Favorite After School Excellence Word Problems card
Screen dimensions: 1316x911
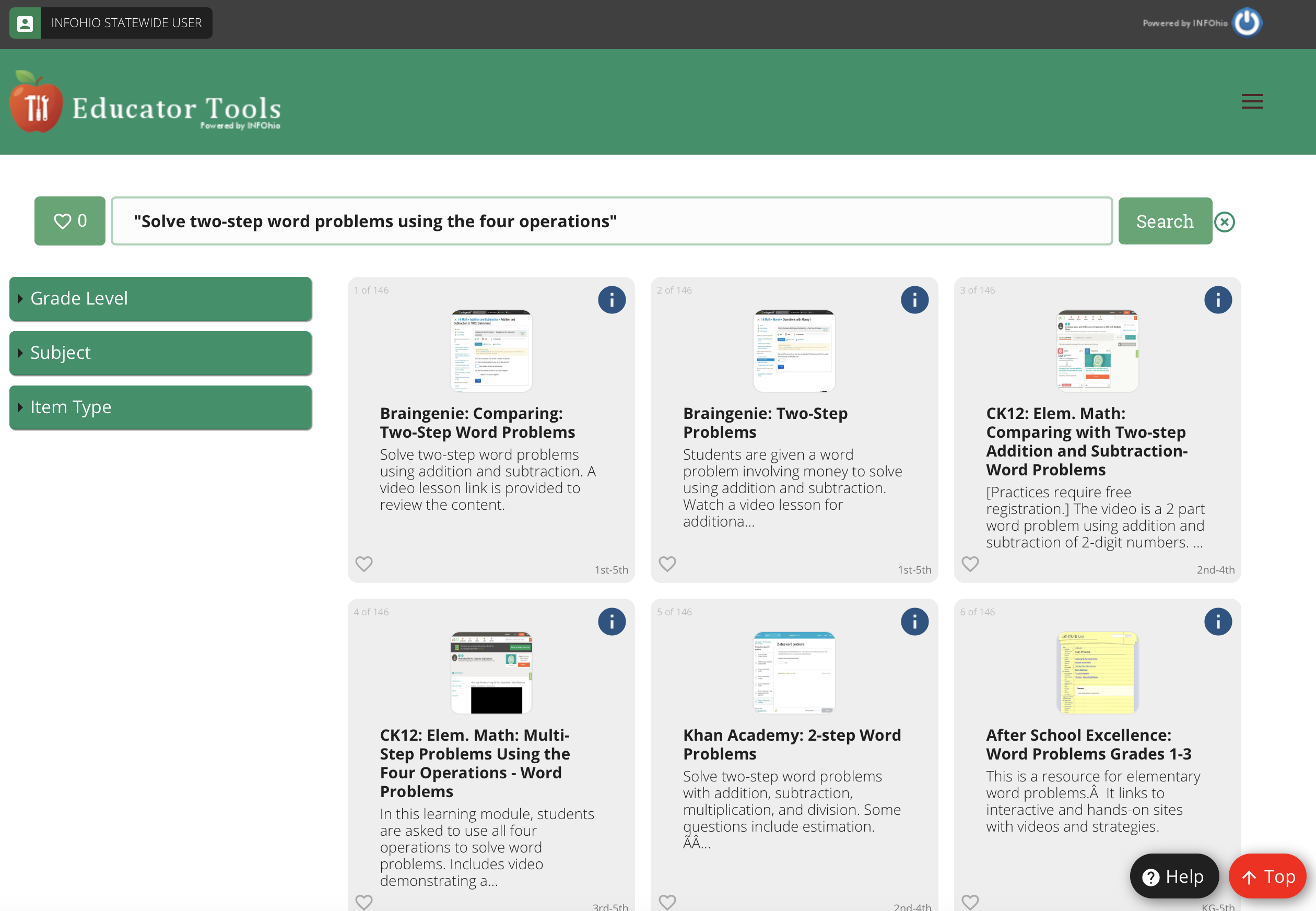pyautogui.click(x=970, y=902)
